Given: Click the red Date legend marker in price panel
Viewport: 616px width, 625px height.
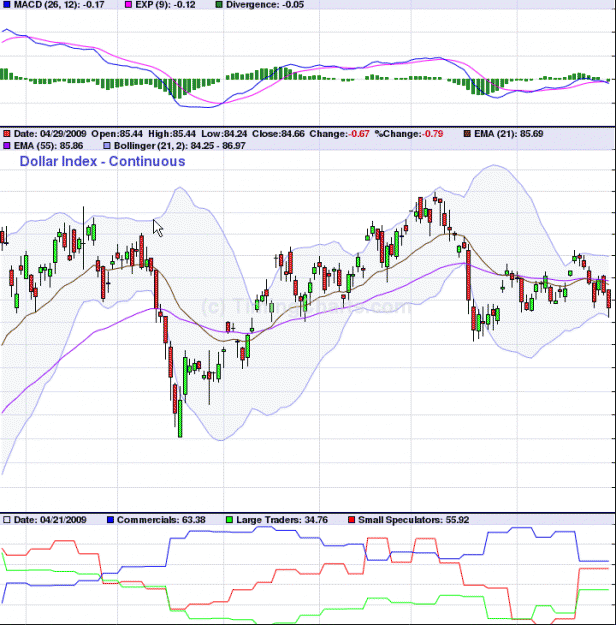Looking at the screenshot, I should coord(6,134).
